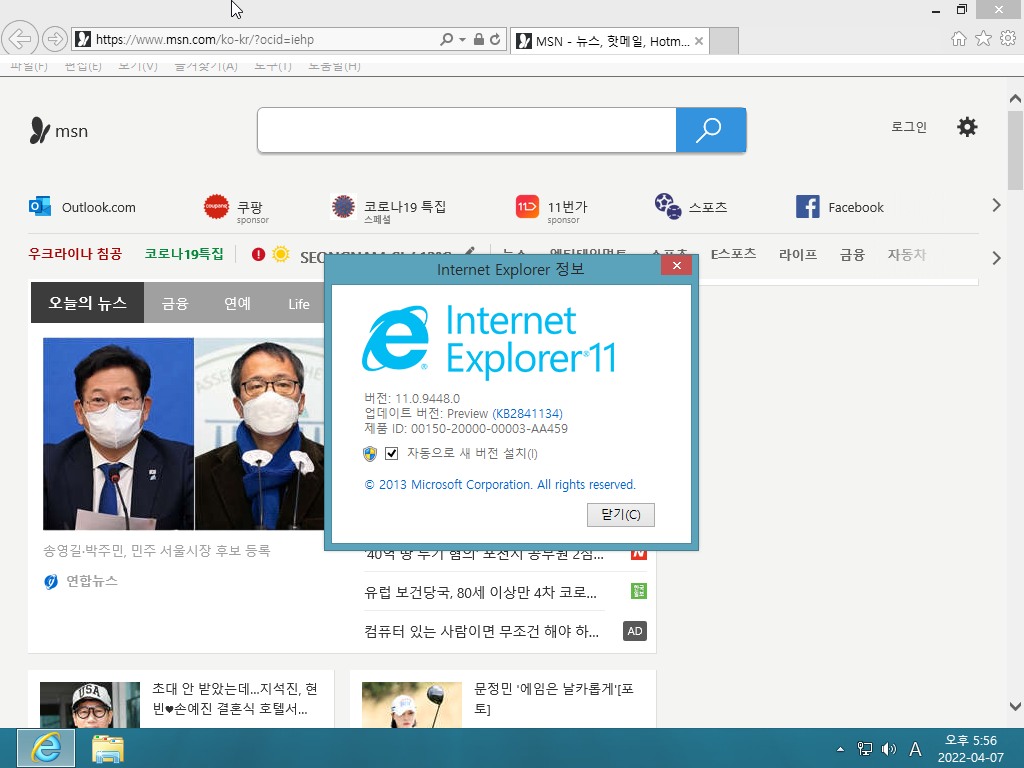Open MSN settings gear icon
This screenshot has height=768, width=1024.
[967, 127]
